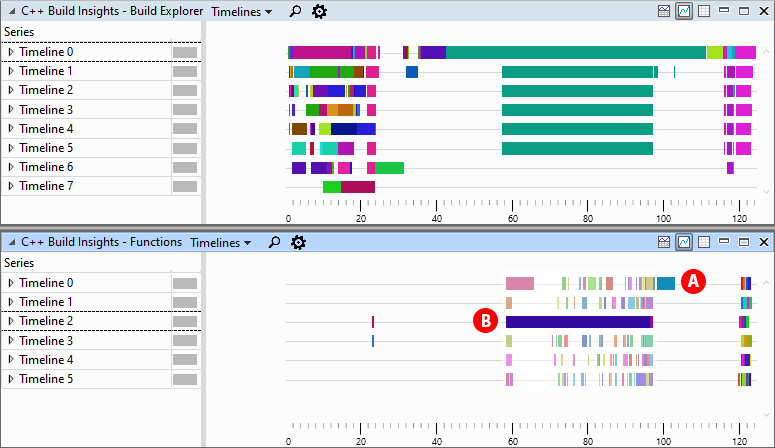Select Timeline 1 label in Functions panel

[46, 302]
